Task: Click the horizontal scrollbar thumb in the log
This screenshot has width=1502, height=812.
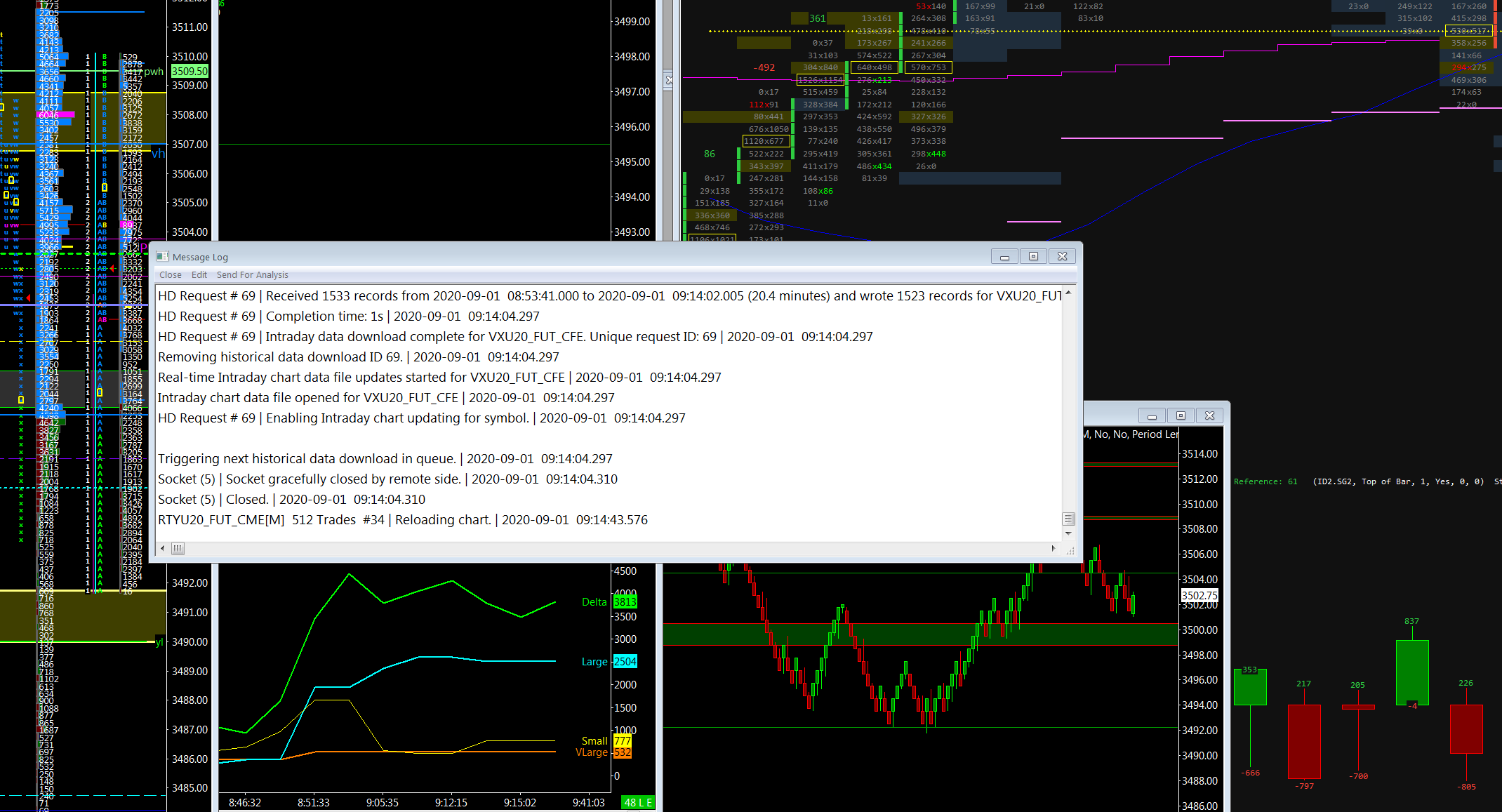Action: click(x=178, y=549)
